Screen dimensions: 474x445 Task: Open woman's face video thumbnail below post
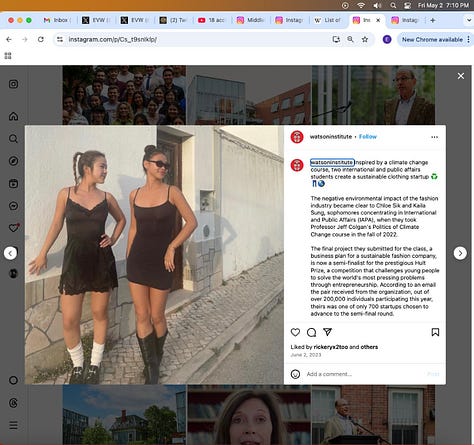coord(249,415)
